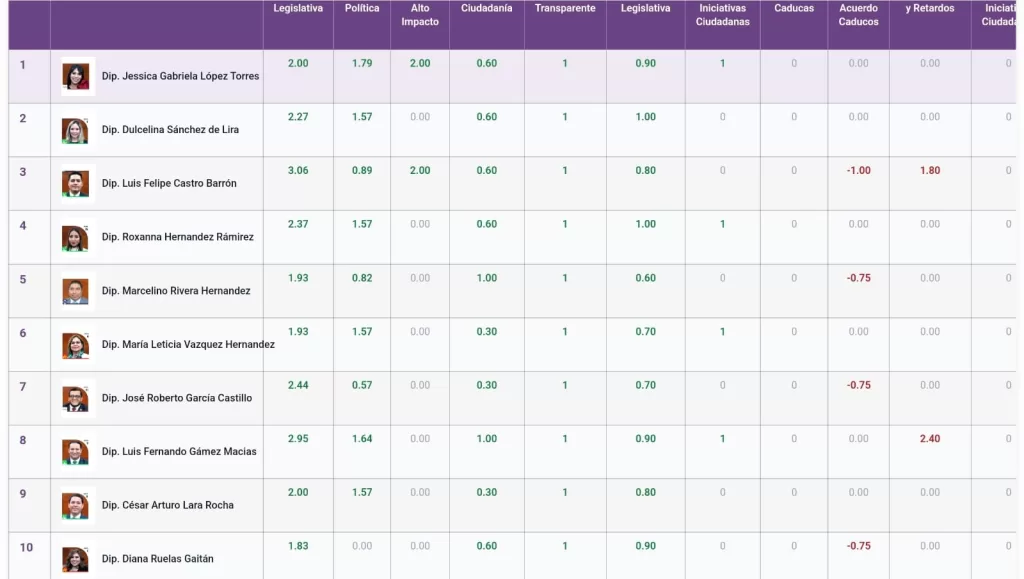The image size is (1024, 579).
Task: Open Dip. César Arturo Lara Rocha name link
Action: (167, 505)
